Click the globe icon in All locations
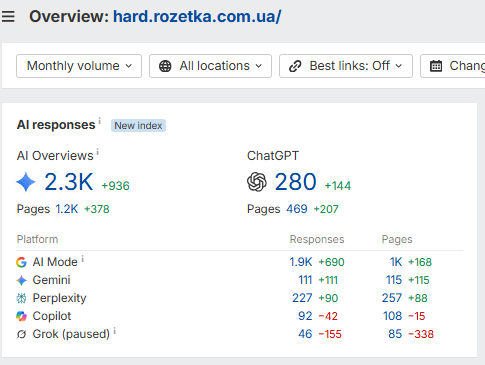Screen dimensions: 485x365 165,66
